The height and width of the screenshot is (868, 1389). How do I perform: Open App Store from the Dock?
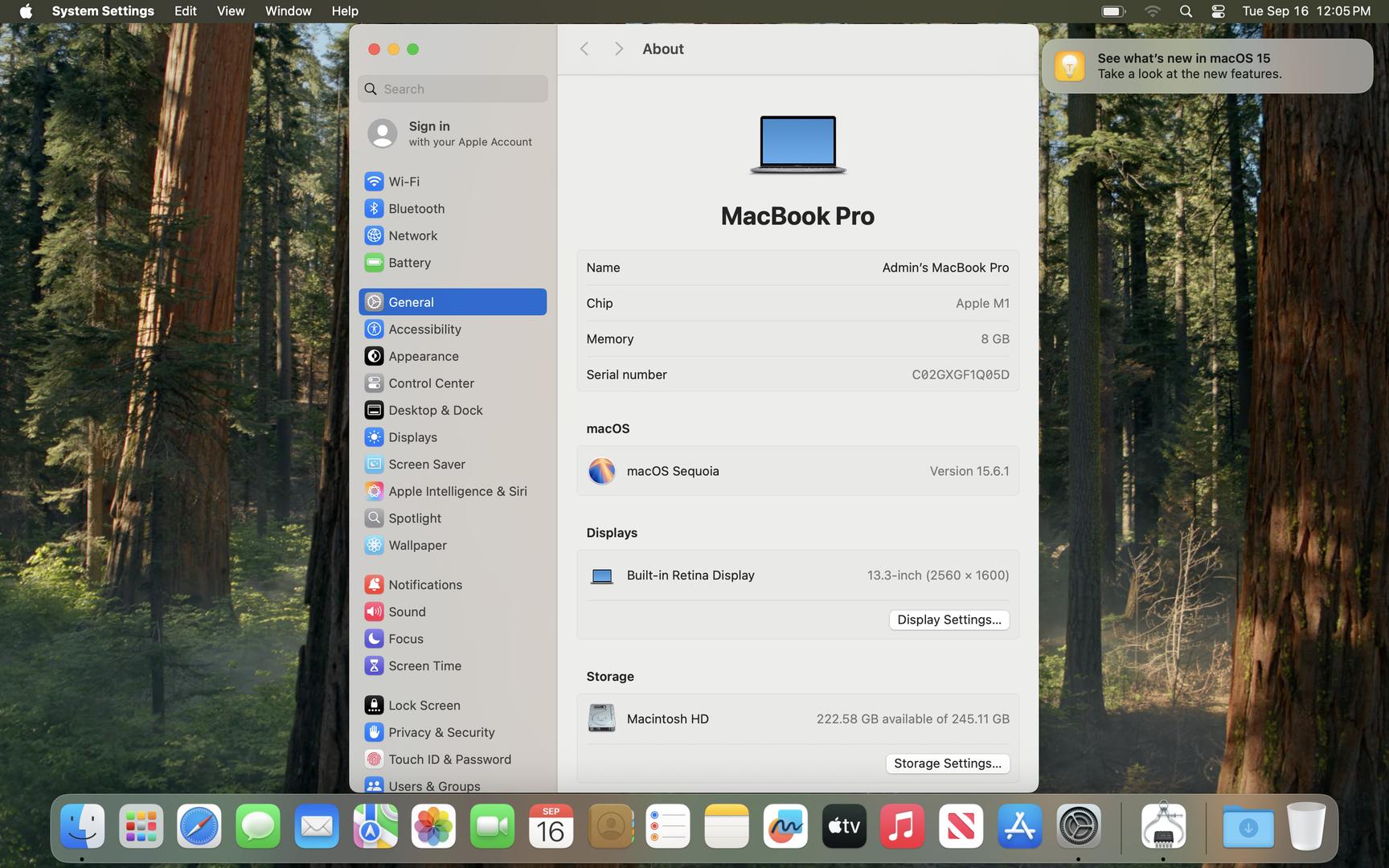(1020, 826)
